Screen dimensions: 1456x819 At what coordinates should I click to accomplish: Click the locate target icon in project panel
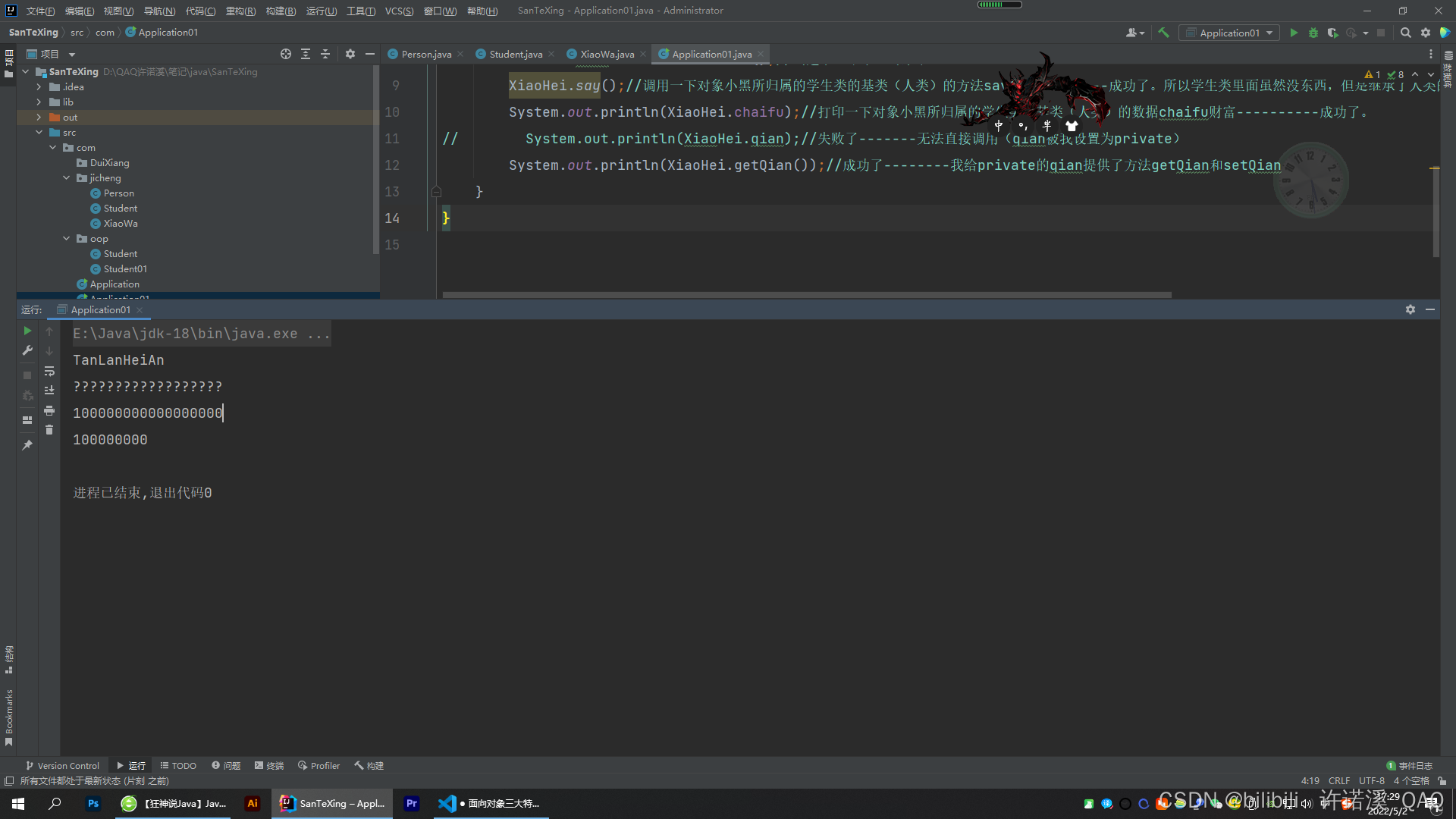click(x=285, y=54)
